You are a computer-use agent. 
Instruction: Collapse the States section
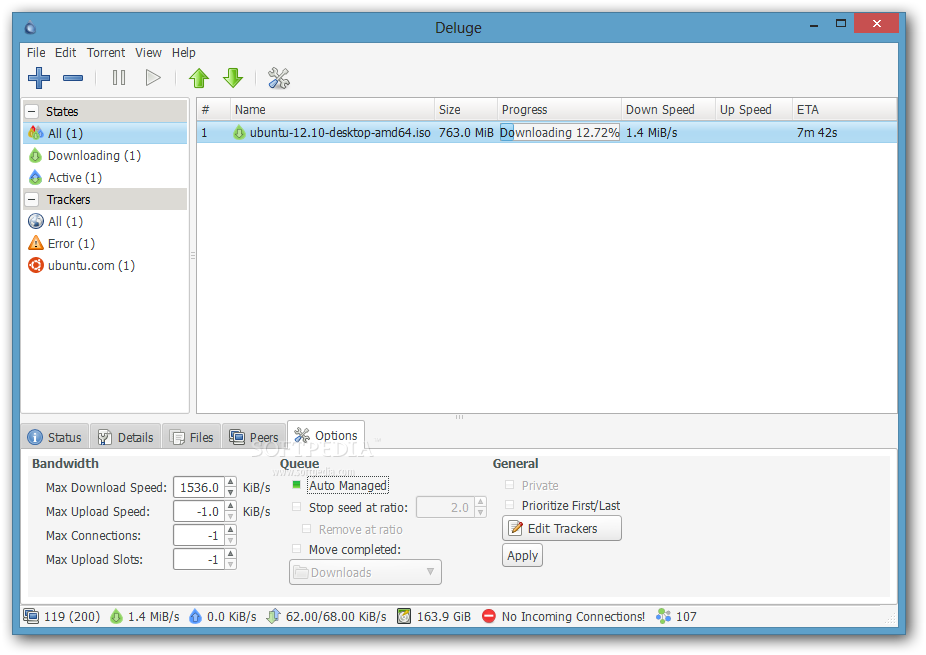pyautogui.click(x=32, y=111)
